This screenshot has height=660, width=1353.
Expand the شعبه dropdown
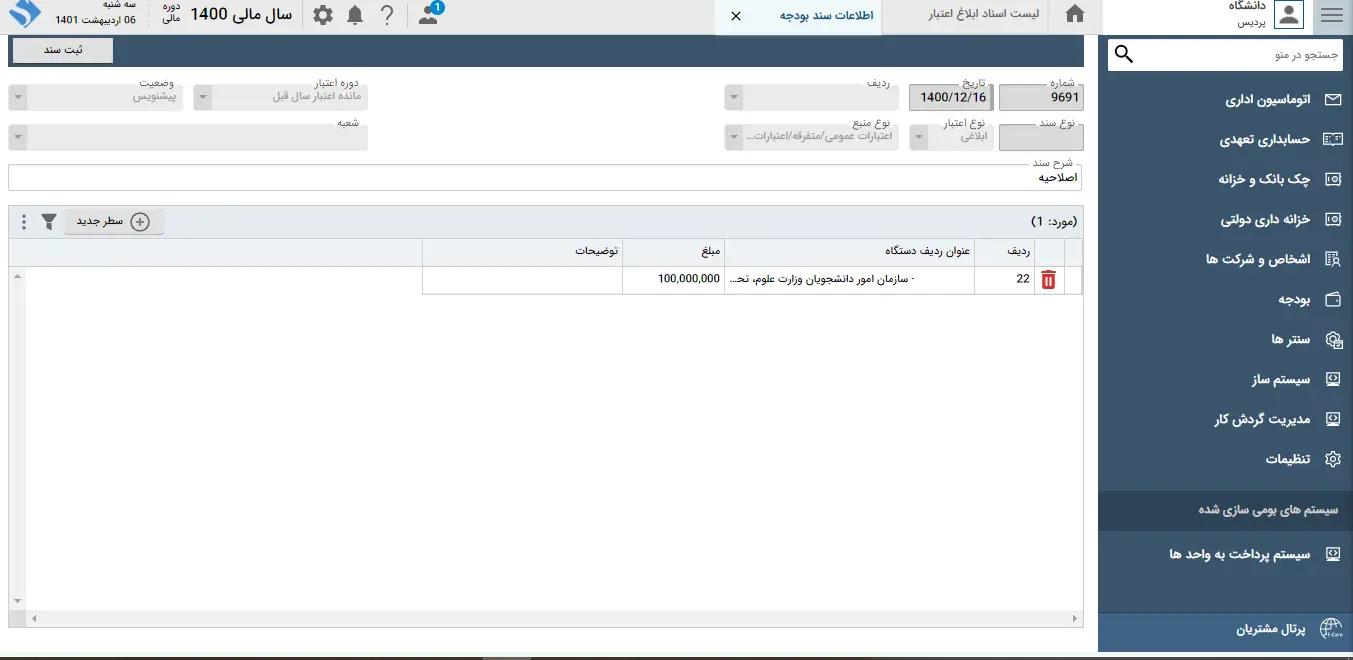pyautogui.click(x=17, y=138)
